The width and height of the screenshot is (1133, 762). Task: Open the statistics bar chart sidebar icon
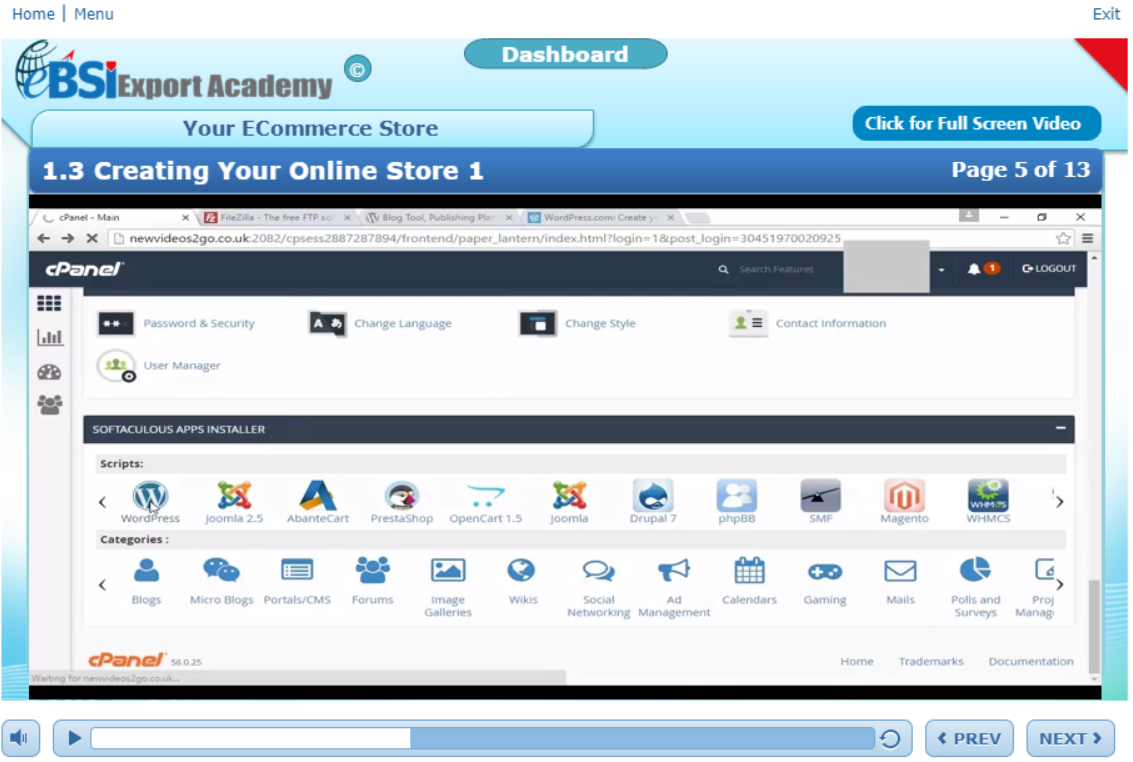pyautogui.click(x=49, y=337)
